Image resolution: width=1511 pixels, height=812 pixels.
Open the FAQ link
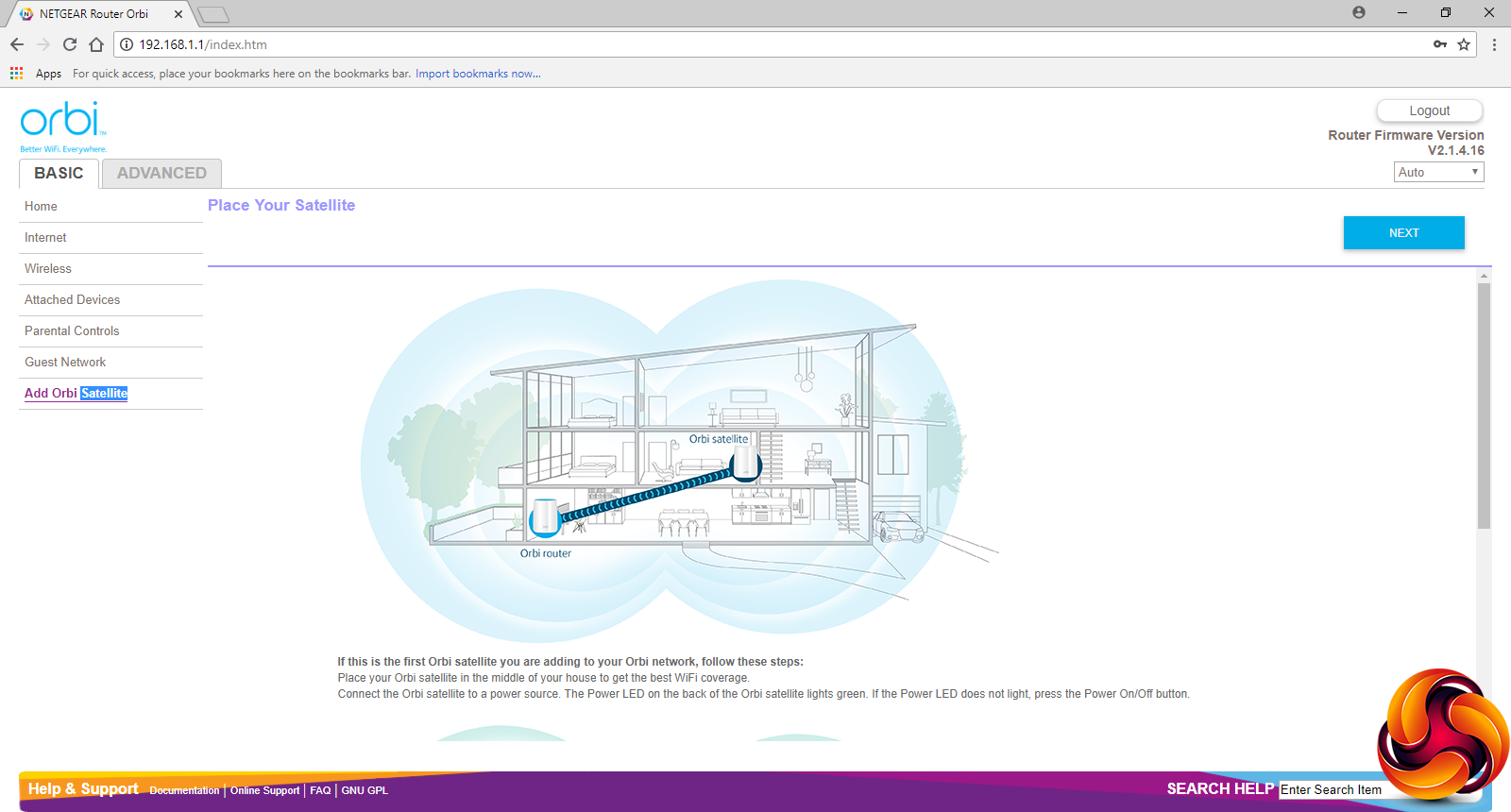(x=320, y=790)
